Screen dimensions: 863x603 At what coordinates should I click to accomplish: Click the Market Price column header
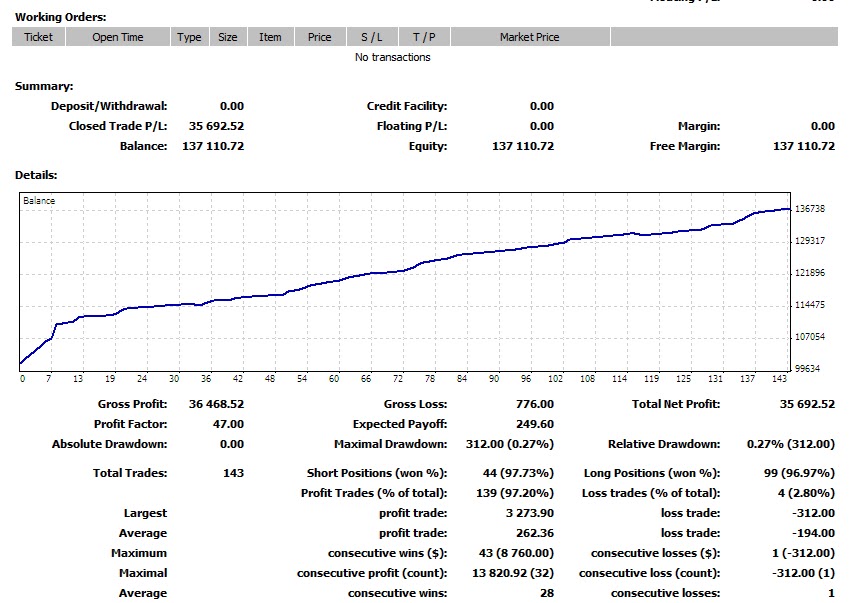pos(529,37)
